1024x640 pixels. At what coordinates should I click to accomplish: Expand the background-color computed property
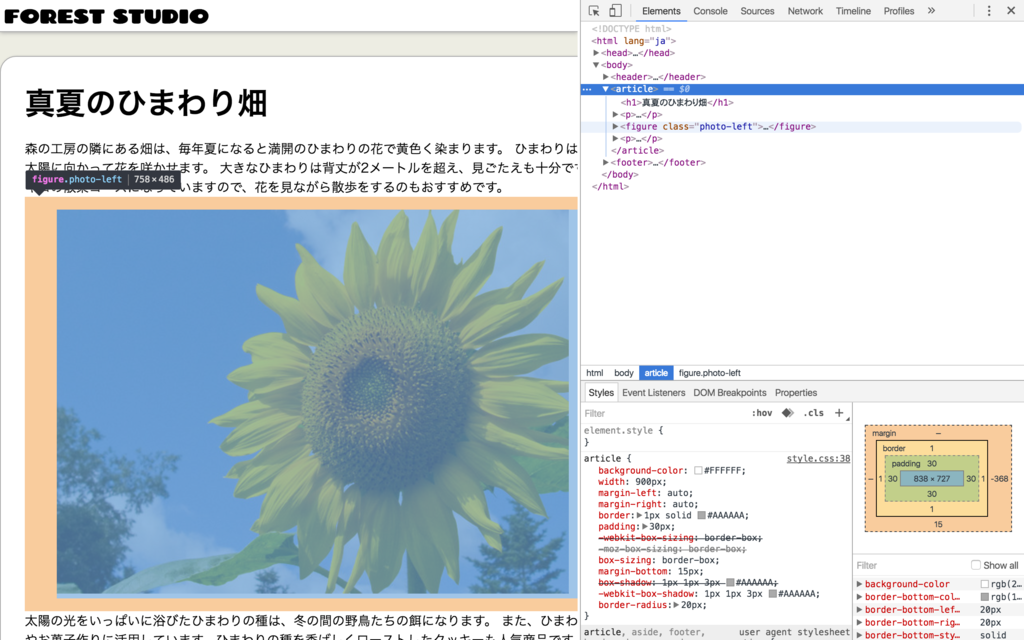tap(861, 583)
